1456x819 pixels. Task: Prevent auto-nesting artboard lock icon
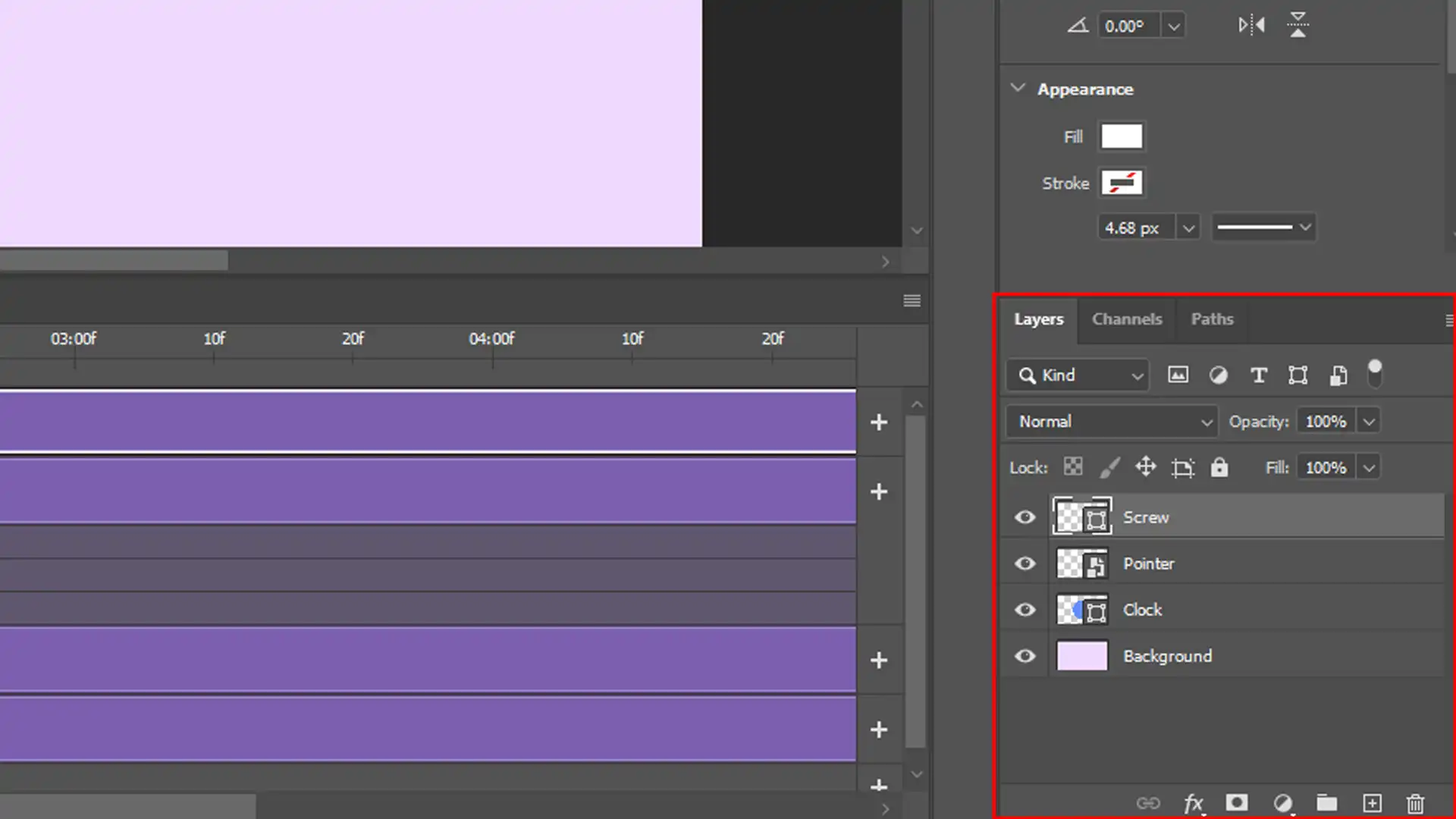click(1182, 467)
